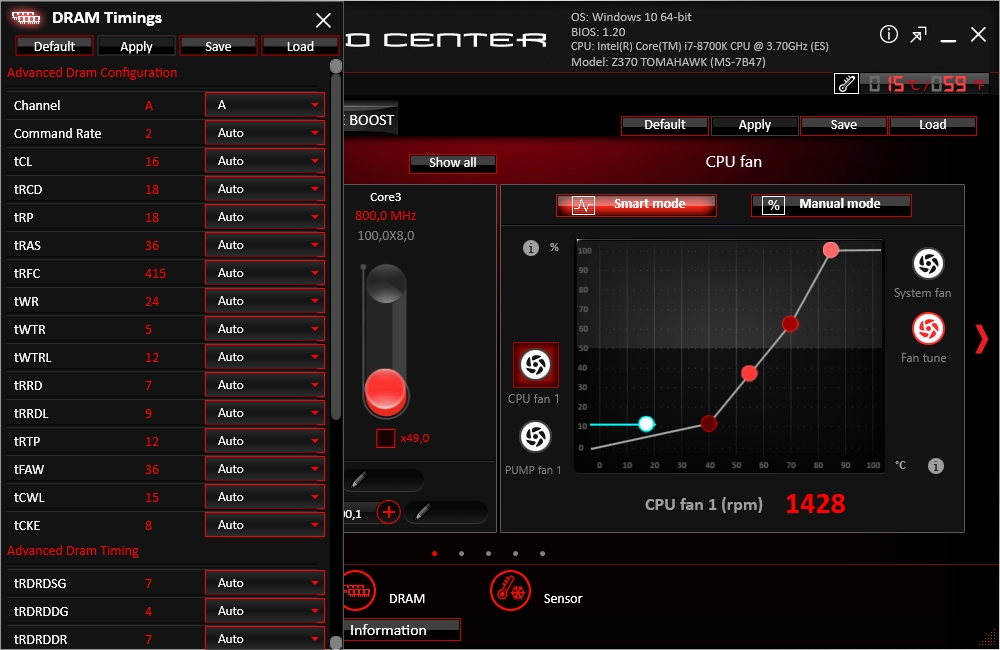Open the Sensor thermometer icon

coord(510,591)
